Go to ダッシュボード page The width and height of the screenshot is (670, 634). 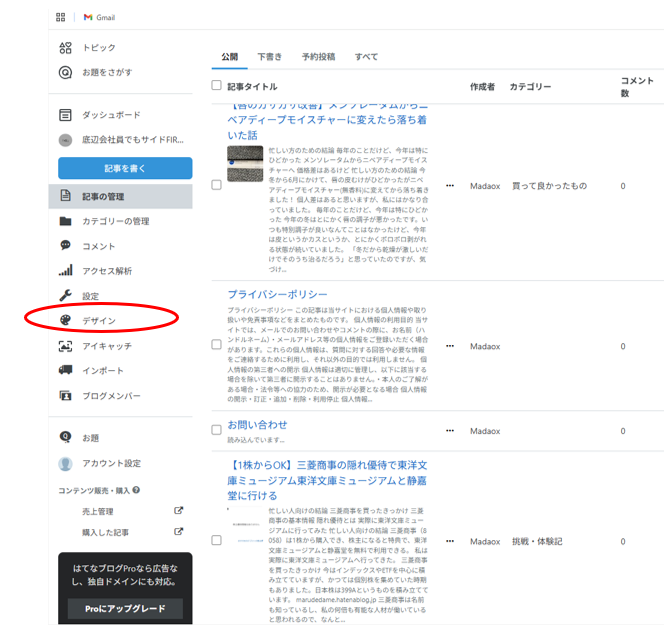coord(111,115)
